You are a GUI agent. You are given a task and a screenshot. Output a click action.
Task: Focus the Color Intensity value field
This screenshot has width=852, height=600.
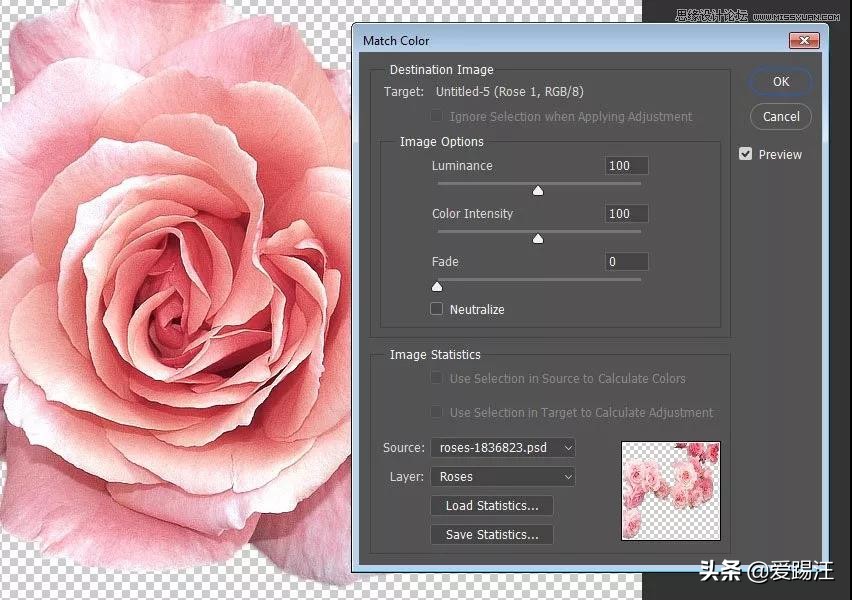[626, 214]
